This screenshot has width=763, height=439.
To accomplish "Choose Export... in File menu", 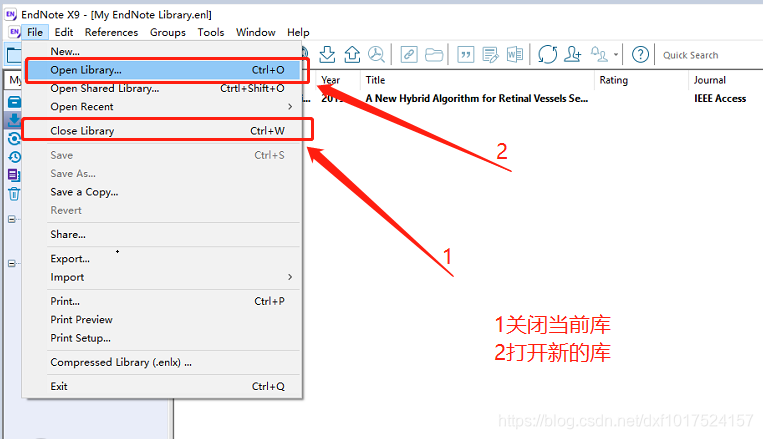I will coord(162,259).
